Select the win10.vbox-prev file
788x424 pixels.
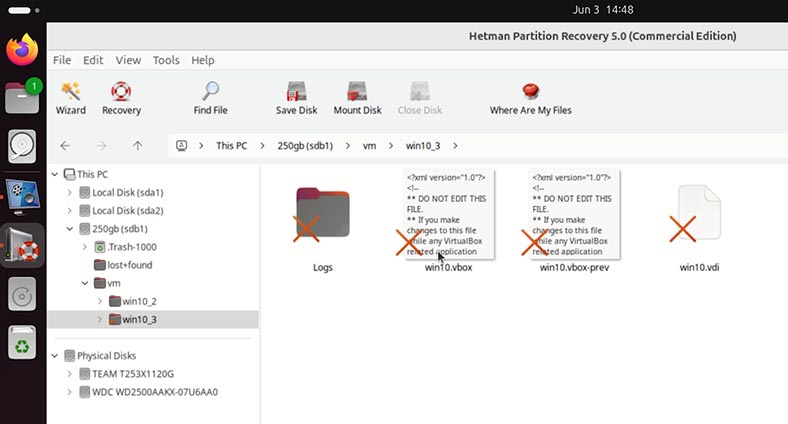pos(574,222)
